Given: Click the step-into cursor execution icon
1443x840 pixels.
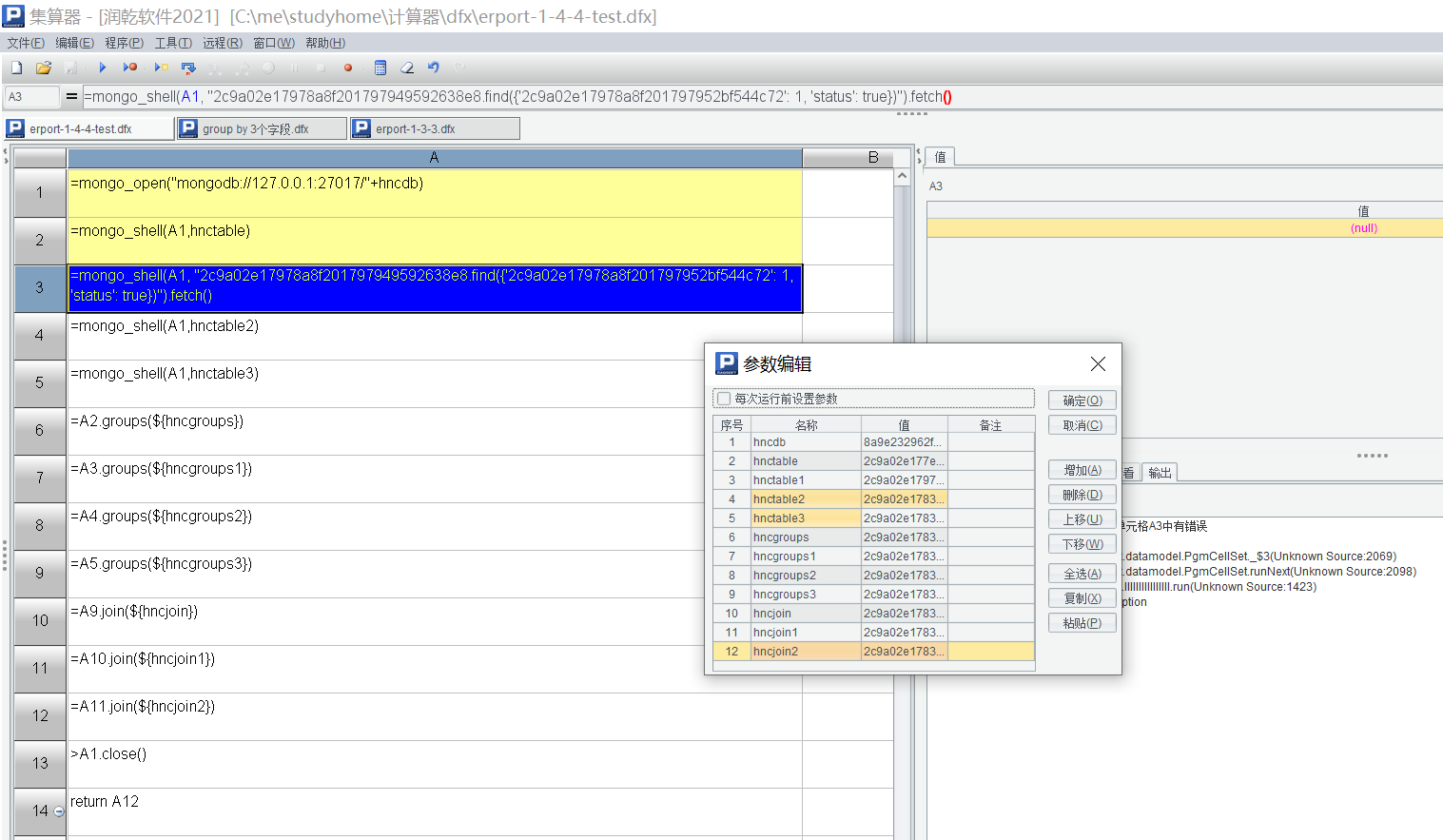Looking at the screenshot, I should tap(188, 68).
